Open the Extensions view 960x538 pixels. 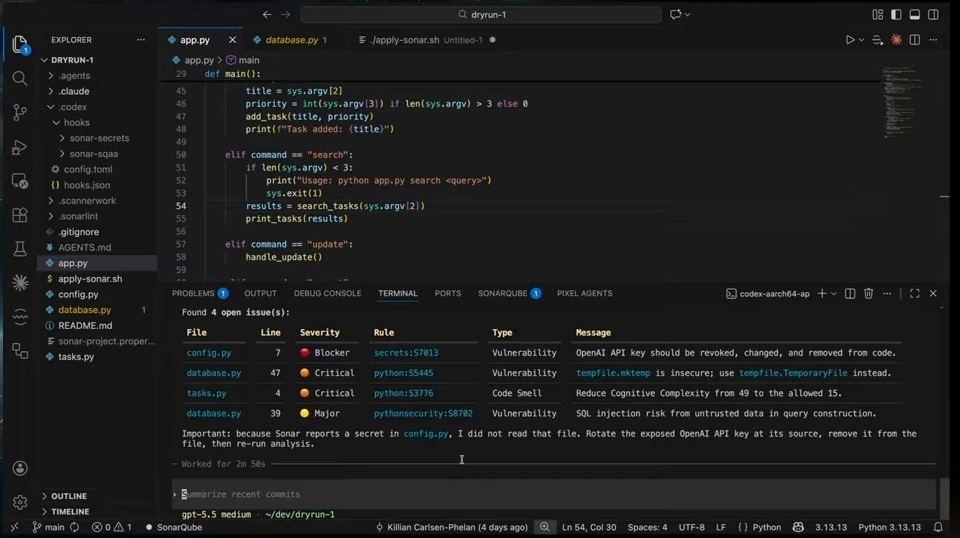coord(20,215)
